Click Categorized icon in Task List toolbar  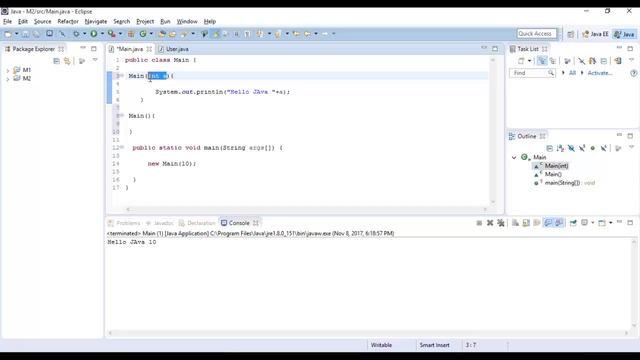click(541, 61)
